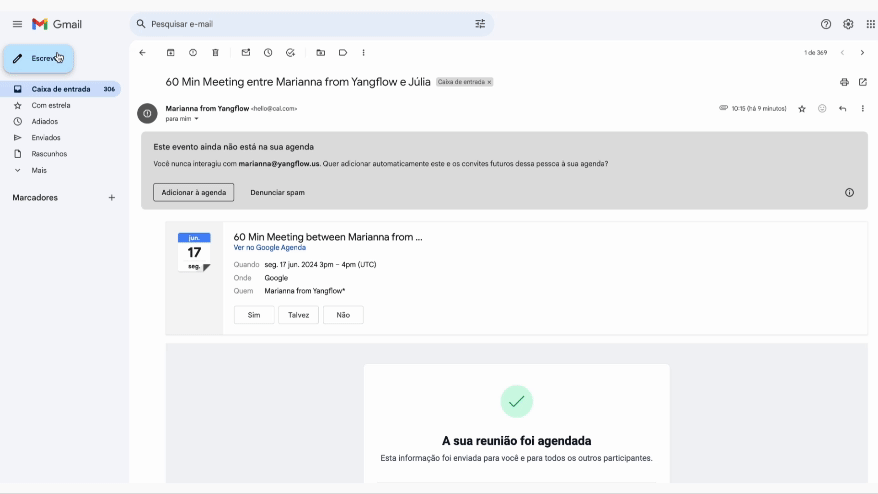The image size is (878, 494).
Task: Open message more options menu
Action: coord(863,109)
